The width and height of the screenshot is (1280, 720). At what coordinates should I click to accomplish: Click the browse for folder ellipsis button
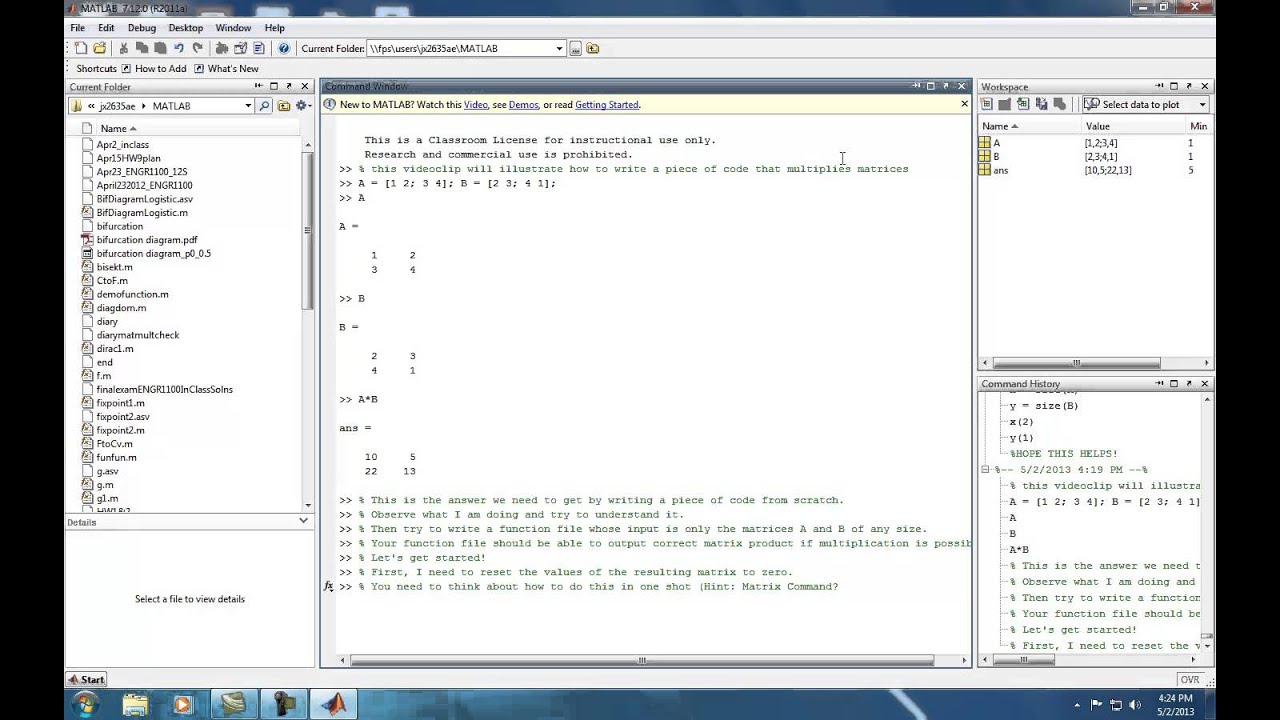tap(575, 48)
